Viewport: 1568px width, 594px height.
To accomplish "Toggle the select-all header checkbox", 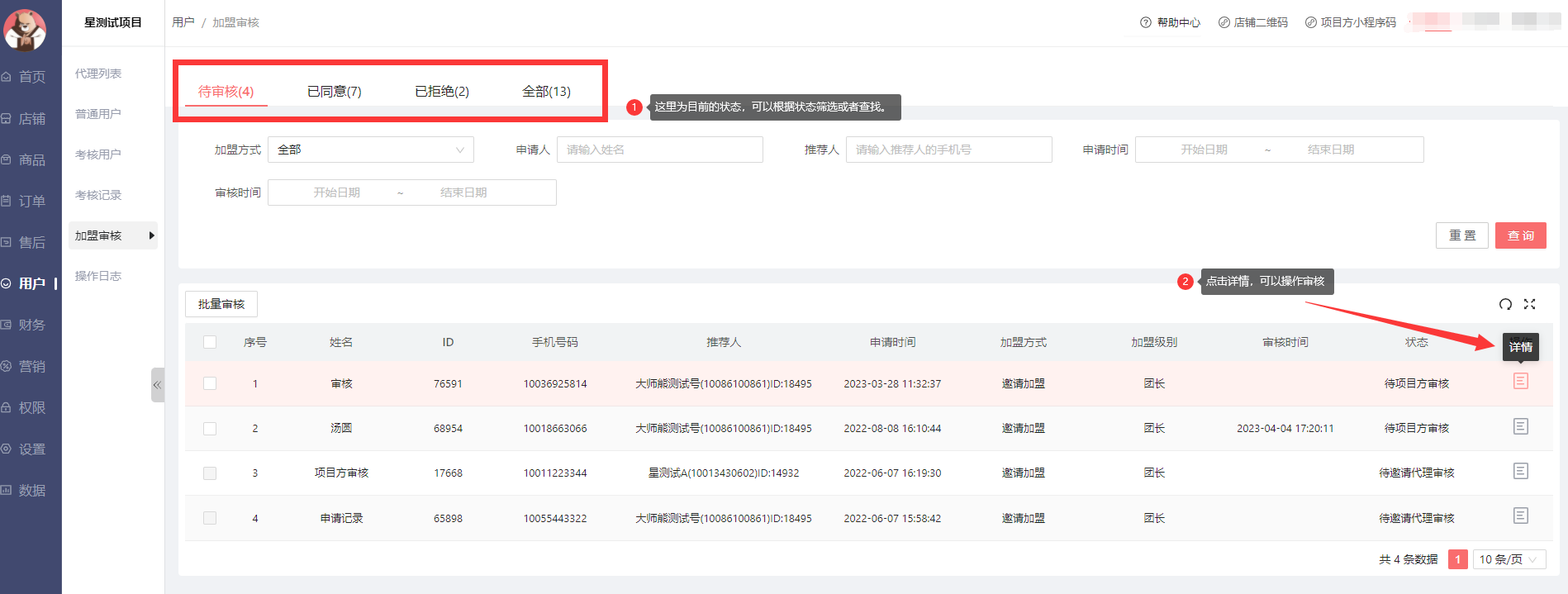I will [210, 342].
